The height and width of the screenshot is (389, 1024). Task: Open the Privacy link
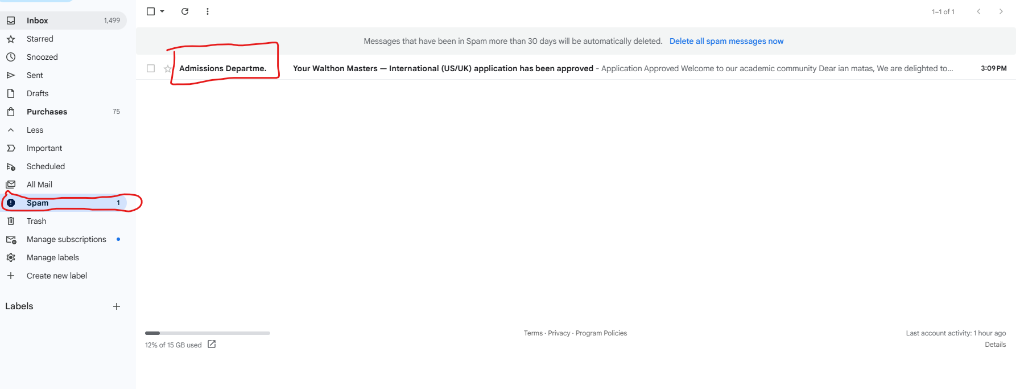pyautogui.click(x=558, y=333)
